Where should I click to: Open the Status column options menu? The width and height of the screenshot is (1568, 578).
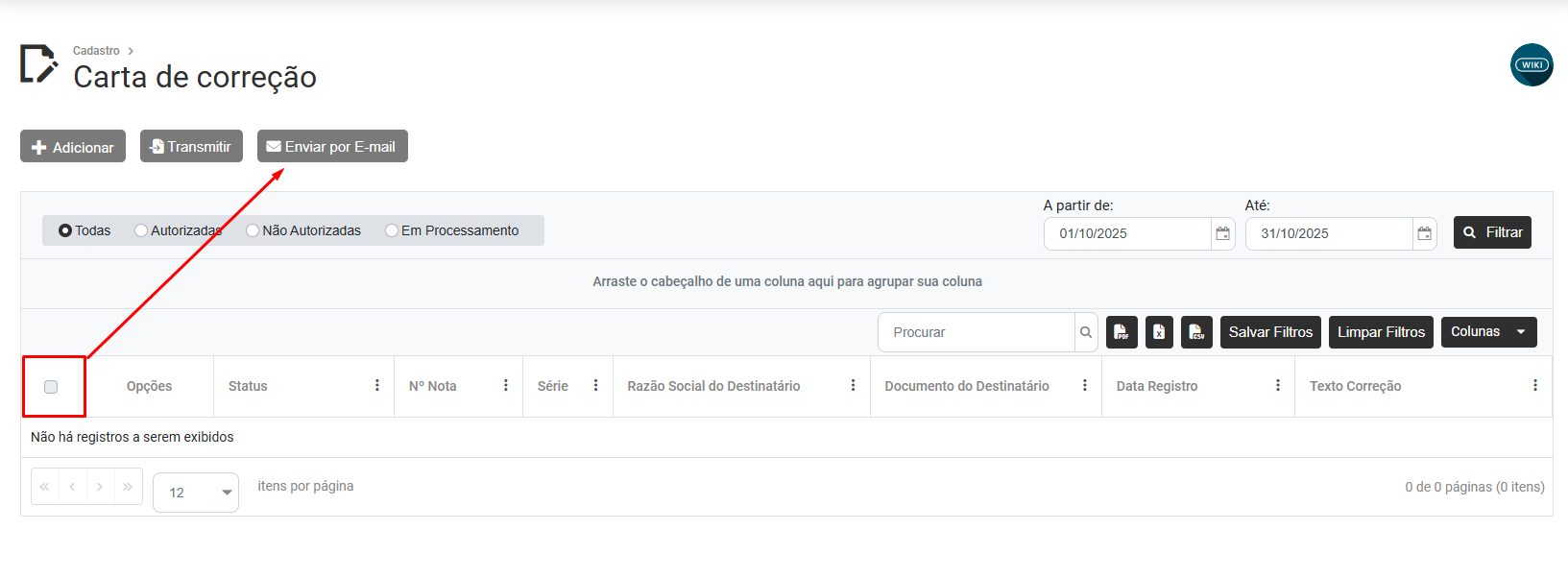[376, 386]
